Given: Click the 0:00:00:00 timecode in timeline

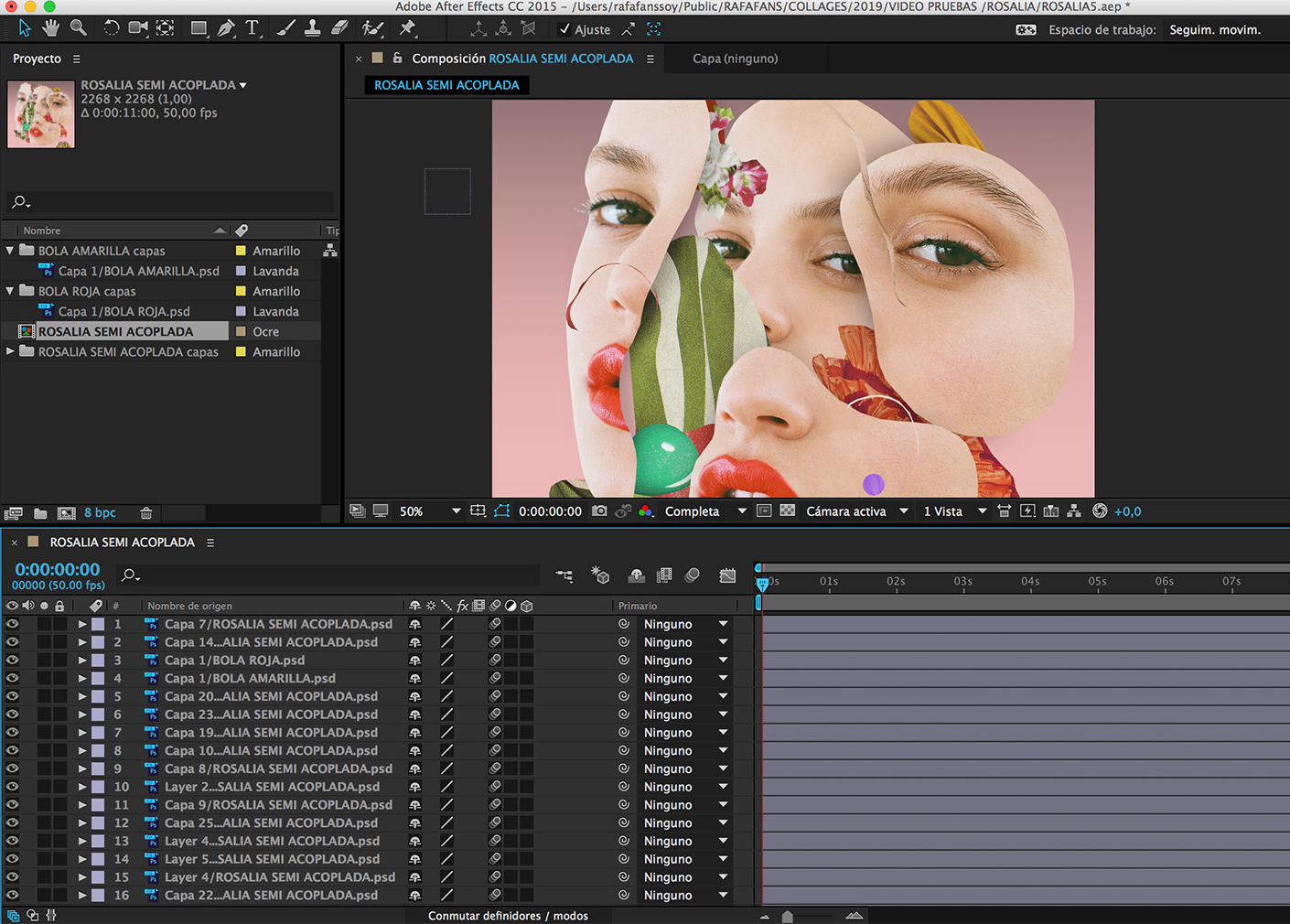Looking at the screenshot, I should click(57, 569).
